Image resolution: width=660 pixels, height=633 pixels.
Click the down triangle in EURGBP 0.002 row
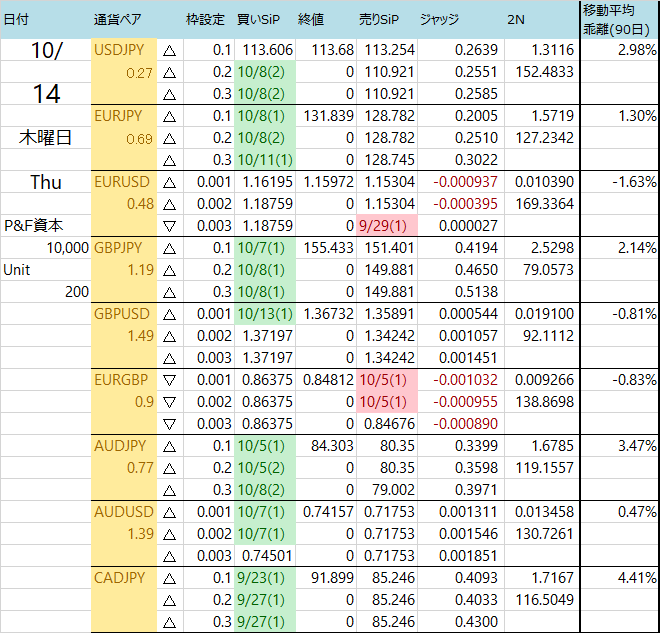click(x=169, y=402)
